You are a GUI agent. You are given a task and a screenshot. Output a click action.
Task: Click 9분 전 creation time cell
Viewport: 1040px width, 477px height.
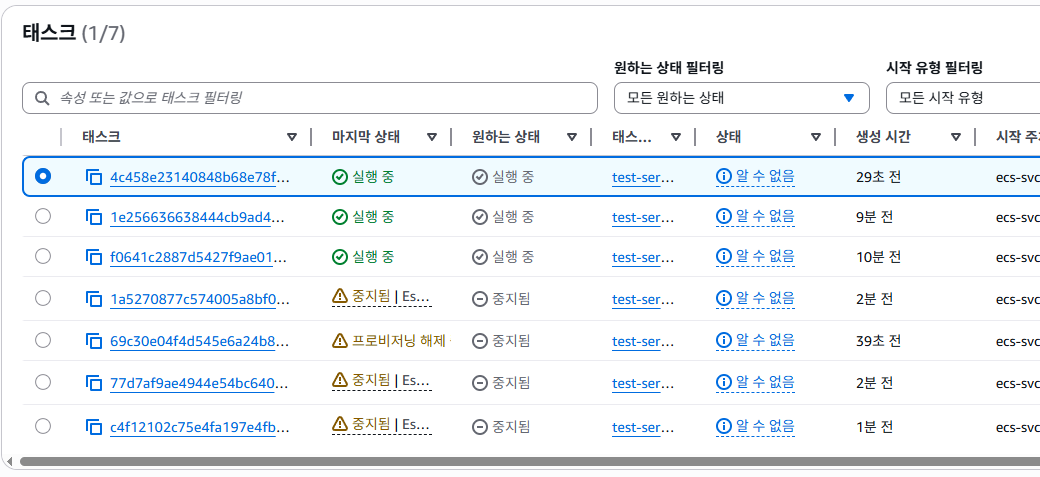coord(874,217)
